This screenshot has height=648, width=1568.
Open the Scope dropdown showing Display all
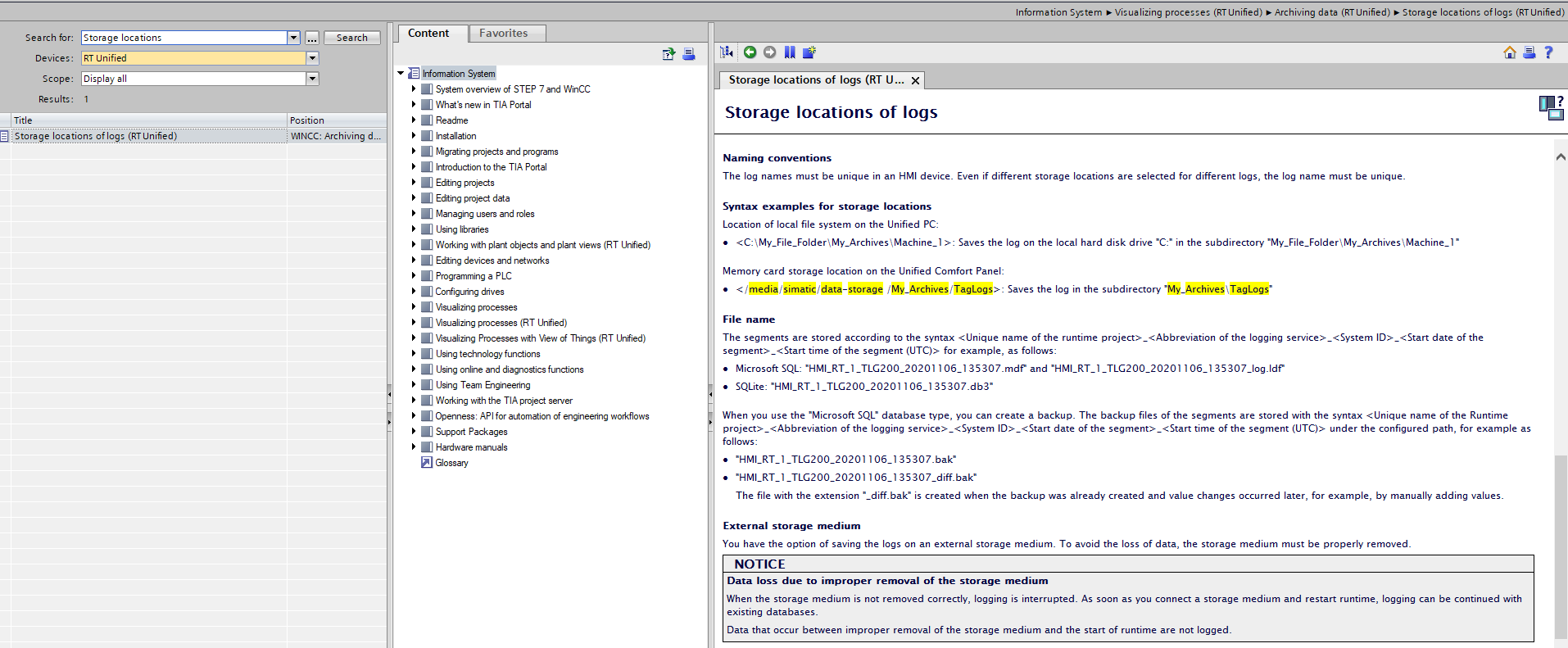coord(312,79)
